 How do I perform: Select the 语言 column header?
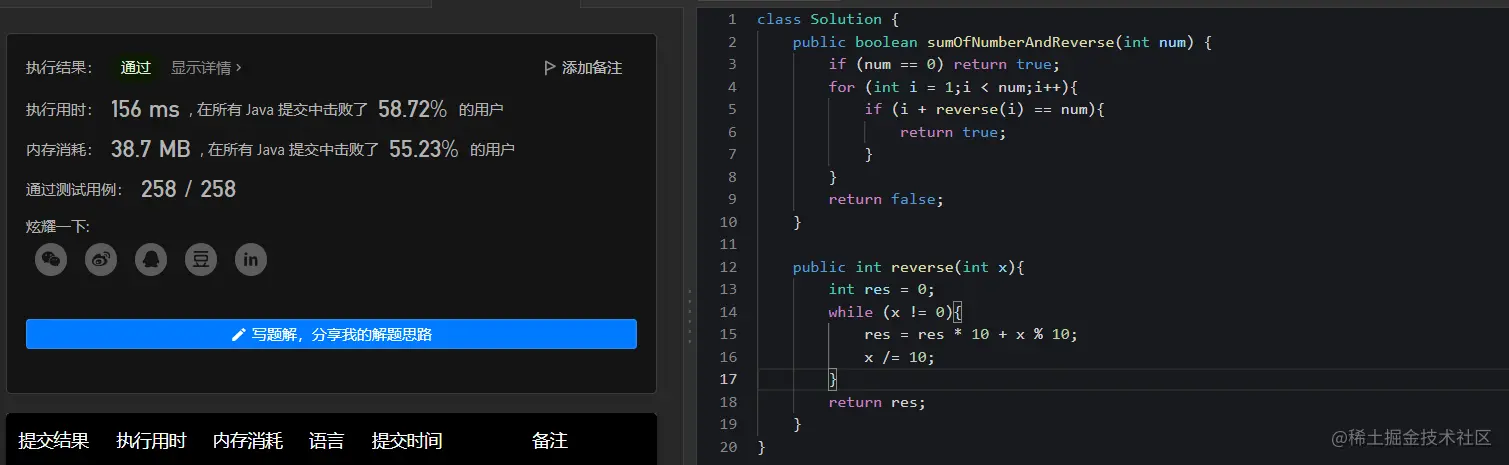point(327,441)
